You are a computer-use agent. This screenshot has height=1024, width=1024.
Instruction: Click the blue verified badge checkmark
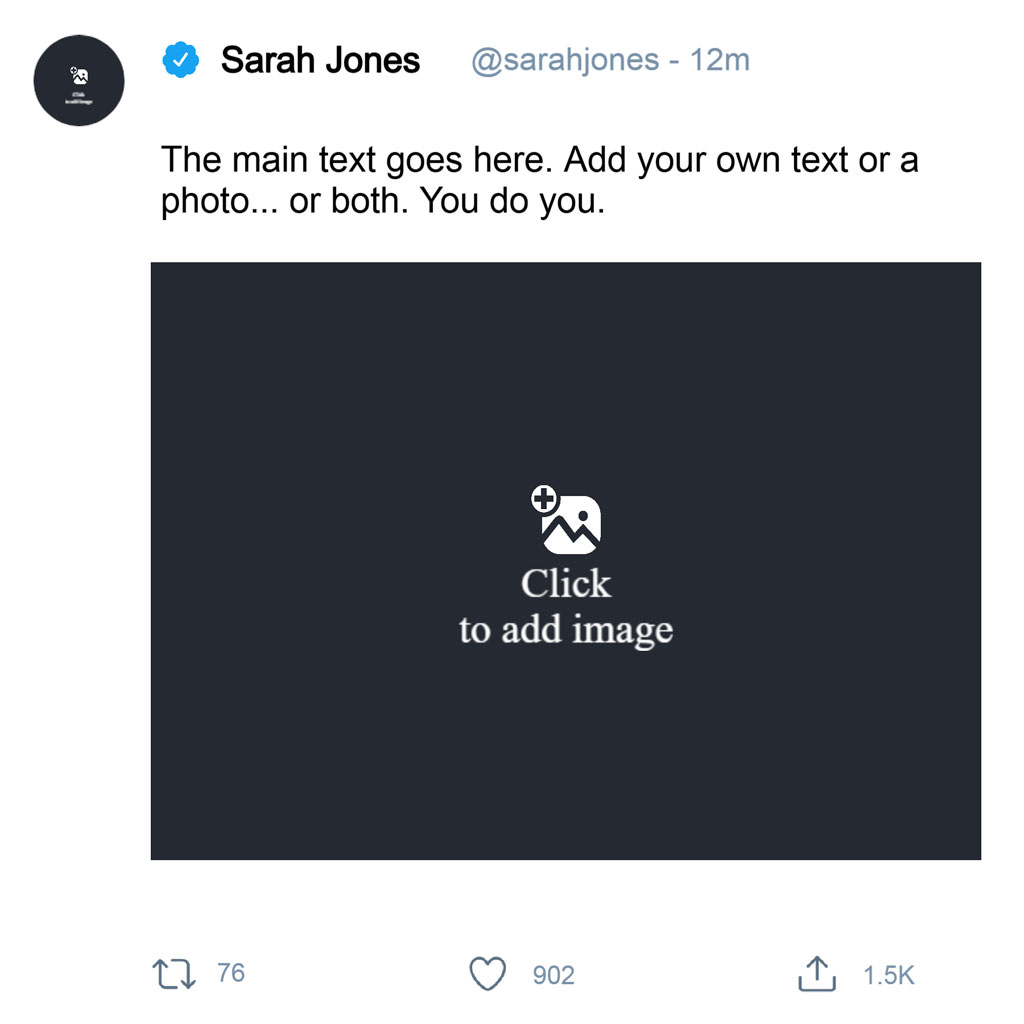point(180,59)
